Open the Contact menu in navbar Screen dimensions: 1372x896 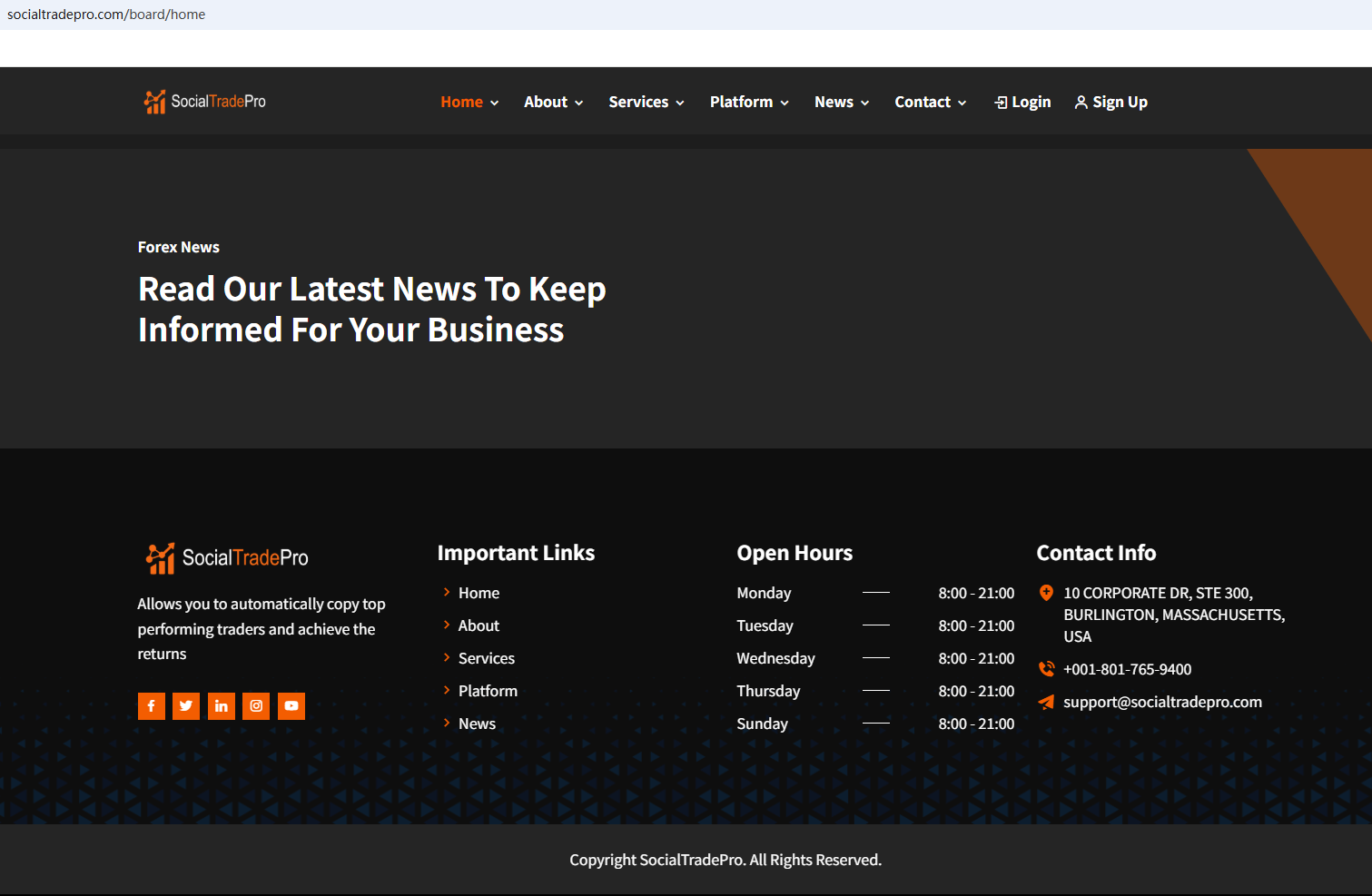pos(930,103)
